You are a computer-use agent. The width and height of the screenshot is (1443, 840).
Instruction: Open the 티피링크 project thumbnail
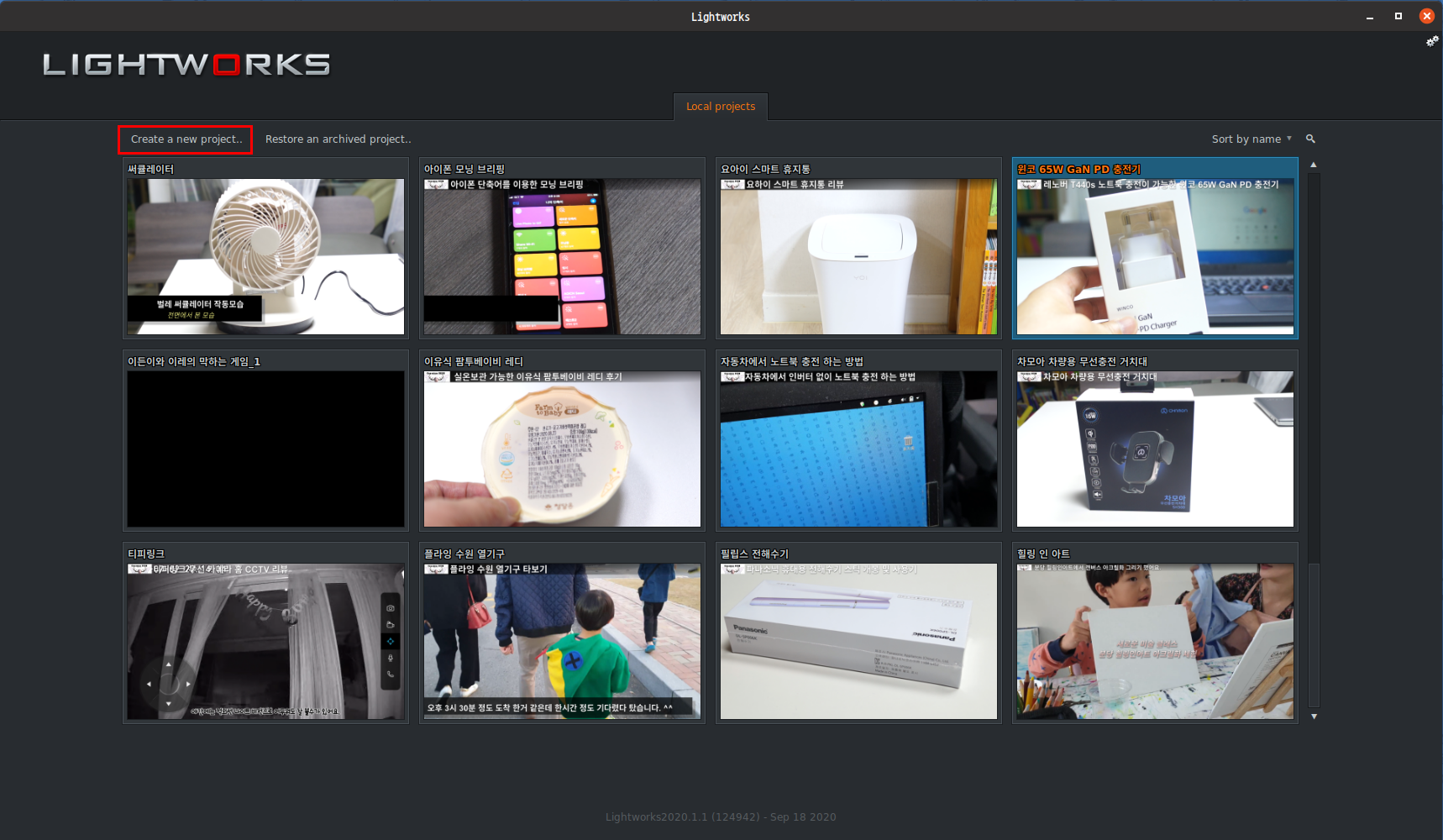click(x=265, y=641)
